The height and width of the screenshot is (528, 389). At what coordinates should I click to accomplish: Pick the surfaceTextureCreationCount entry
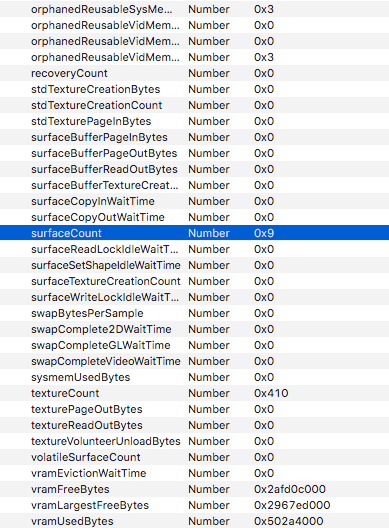click(x=194, y=281)
